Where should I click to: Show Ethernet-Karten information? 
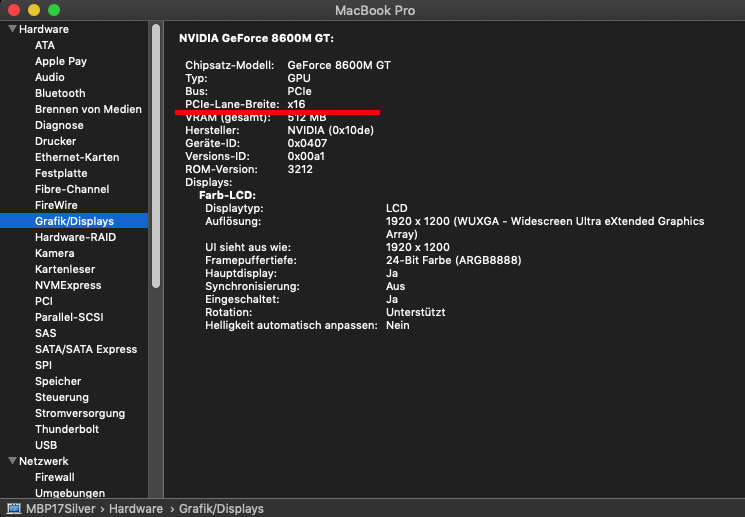coord(77,157)
